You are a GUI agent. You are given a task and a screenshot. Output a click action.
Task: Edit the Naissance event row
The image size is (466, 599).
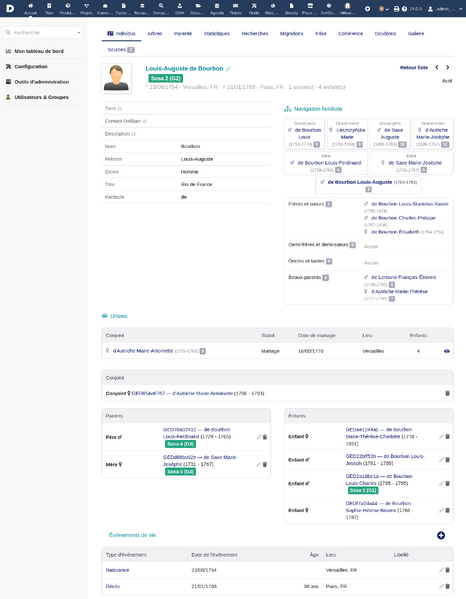click(x=441, y=570)
